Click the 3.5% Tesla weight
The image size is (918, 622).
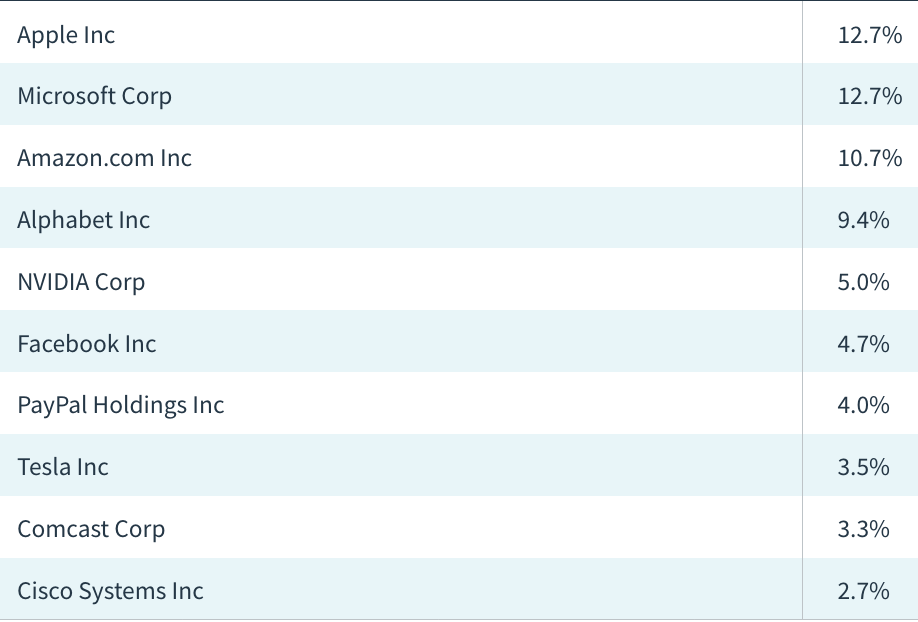864,467
